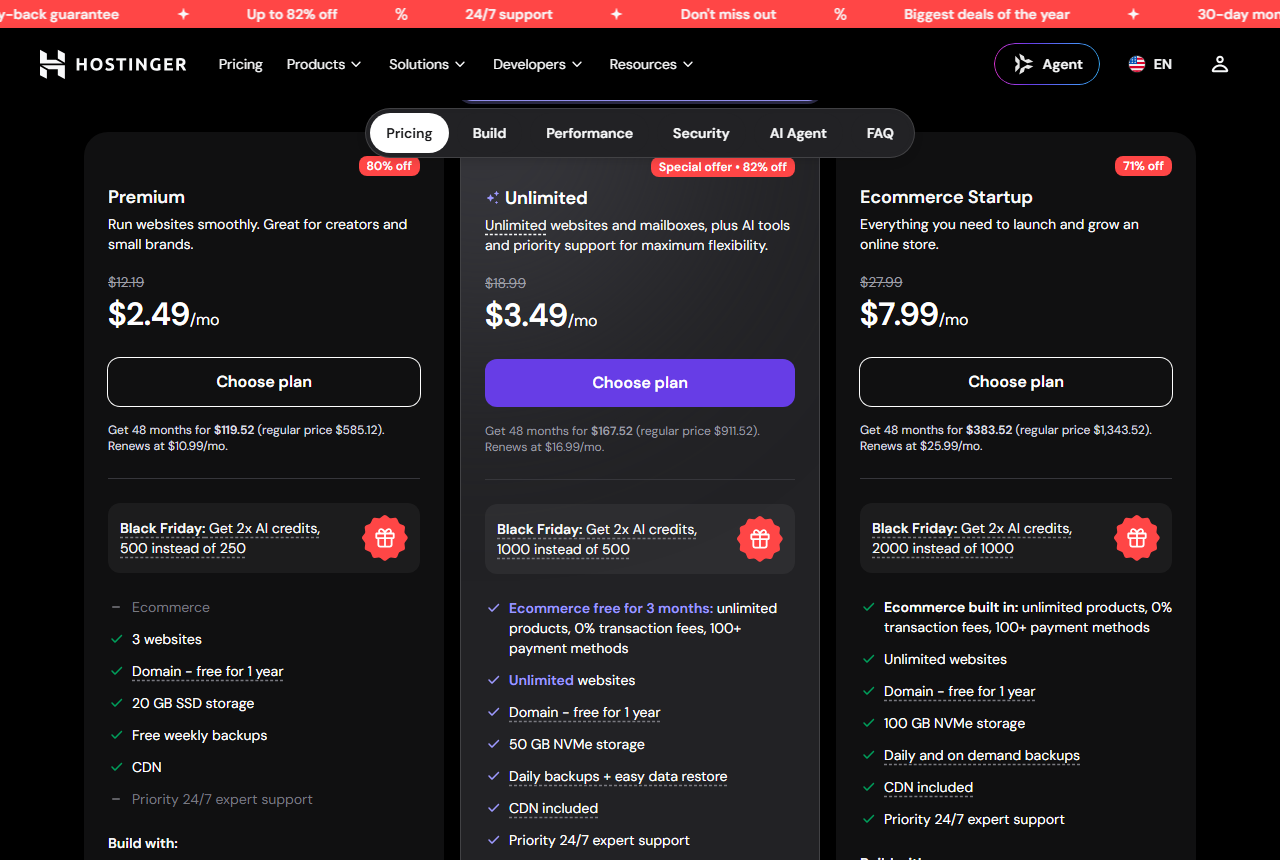Select the Pricing pill tab
The height and width of the screenshot is (860, 1280).
tap(409, 133)
